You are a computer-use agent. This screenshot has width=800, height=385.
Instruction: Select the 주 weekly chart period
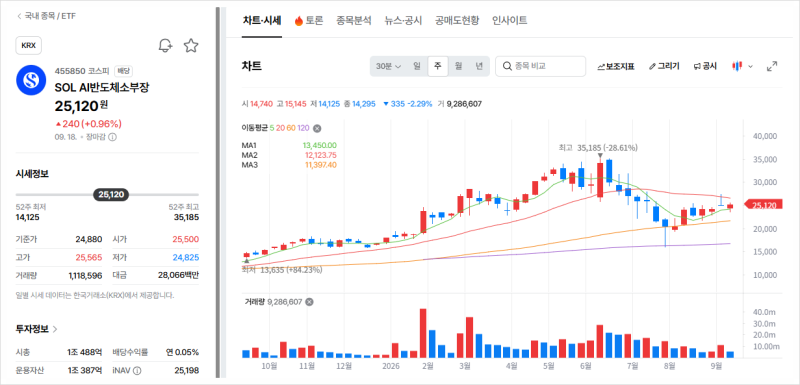(438, 66)
